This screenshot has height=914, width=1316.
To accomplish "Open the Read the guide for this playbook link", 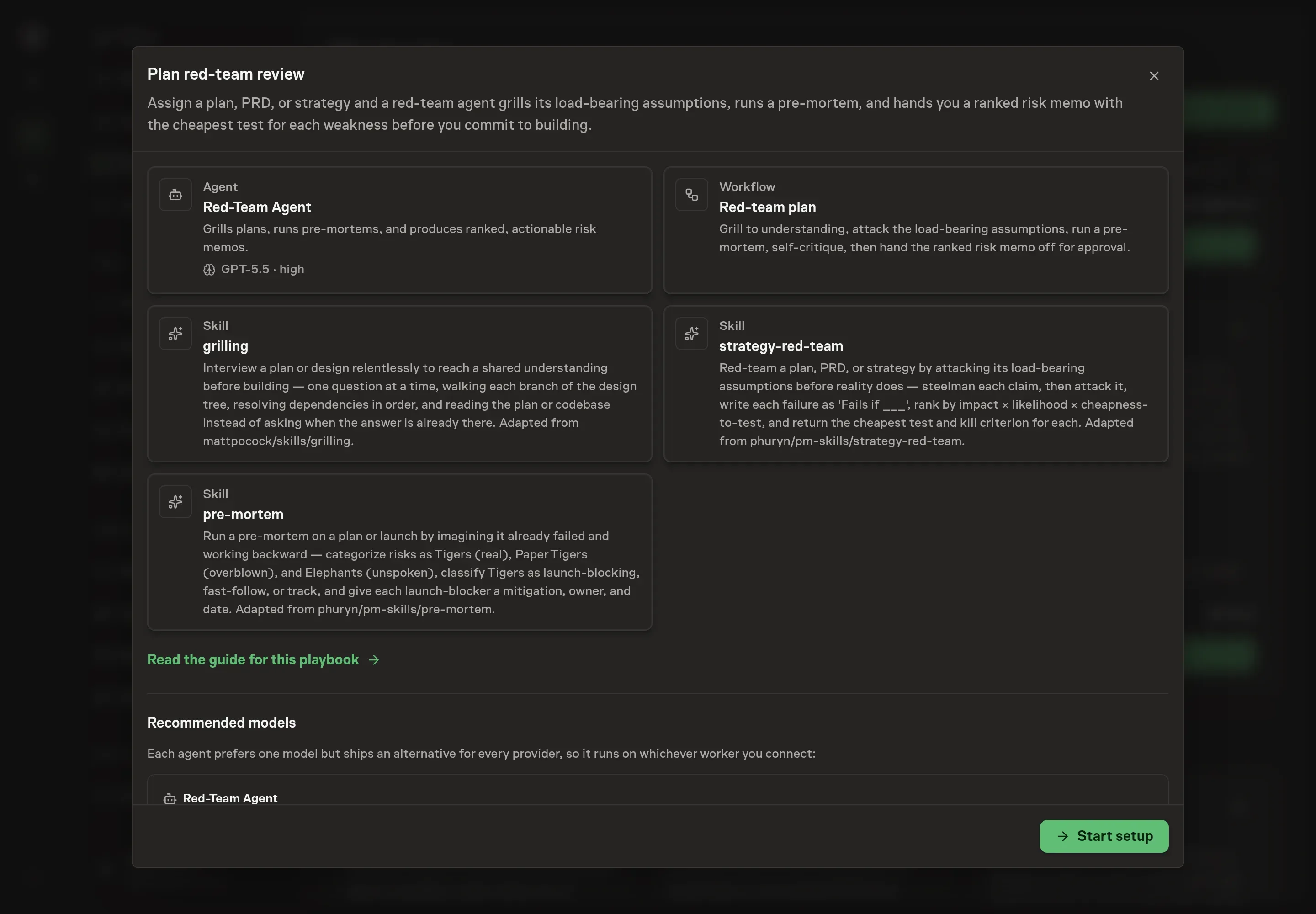I will [263, 659].
